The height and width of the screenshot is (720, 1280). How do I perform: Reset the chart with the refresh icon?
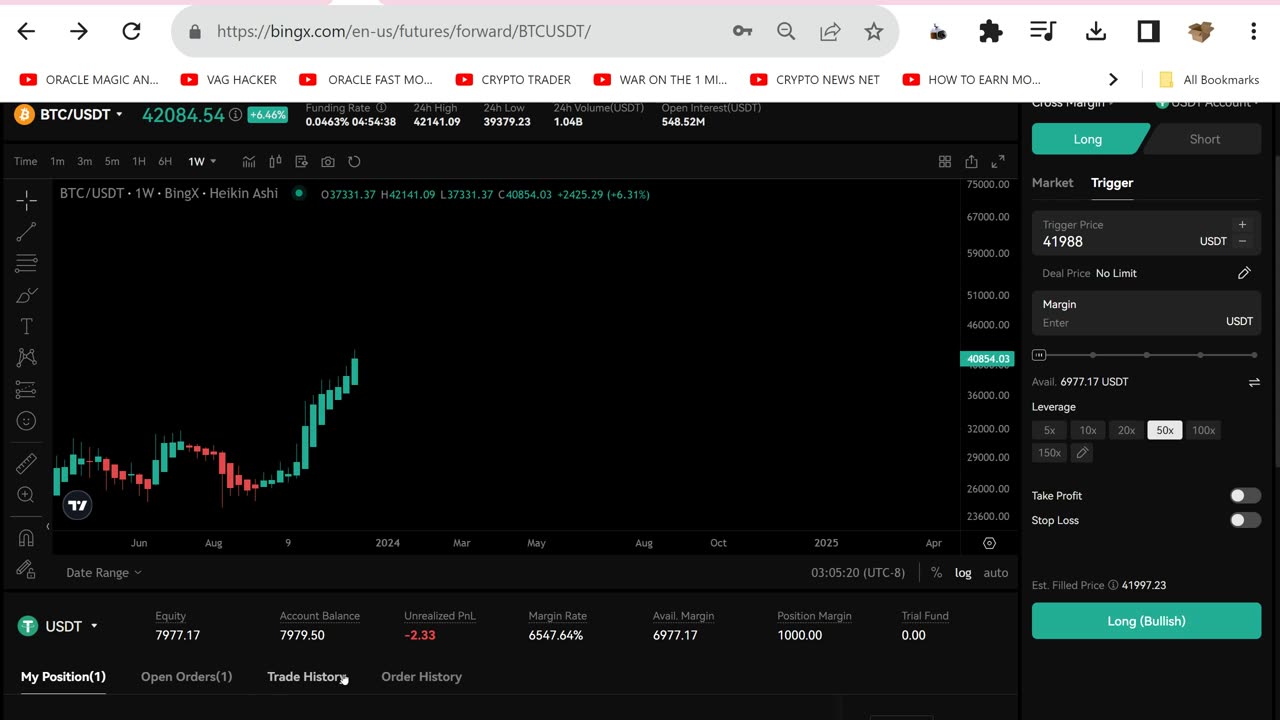pyautogui.click(x=354, y=161)
